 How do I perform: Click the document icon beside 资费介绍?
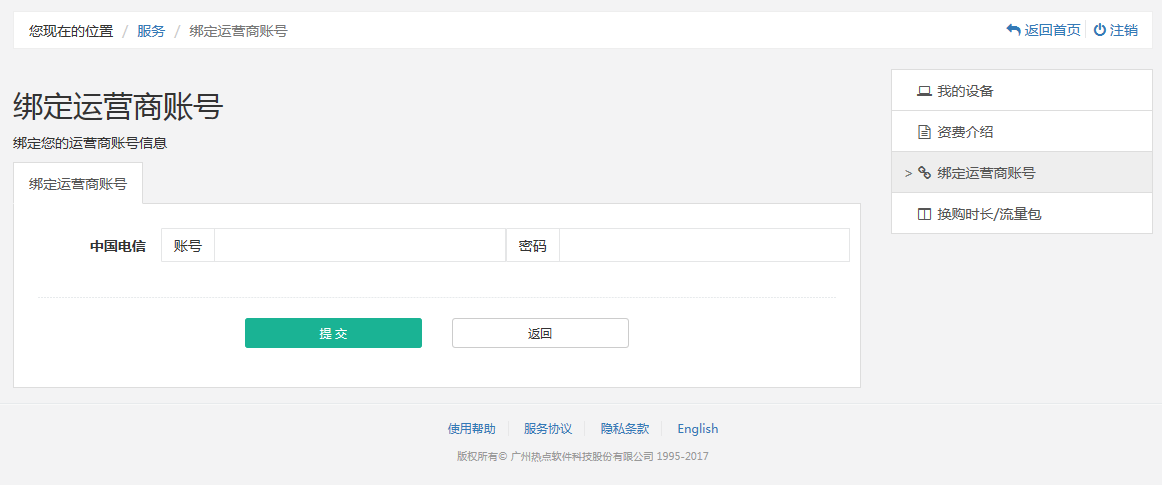pyautogui.click(x=924, y=132)
